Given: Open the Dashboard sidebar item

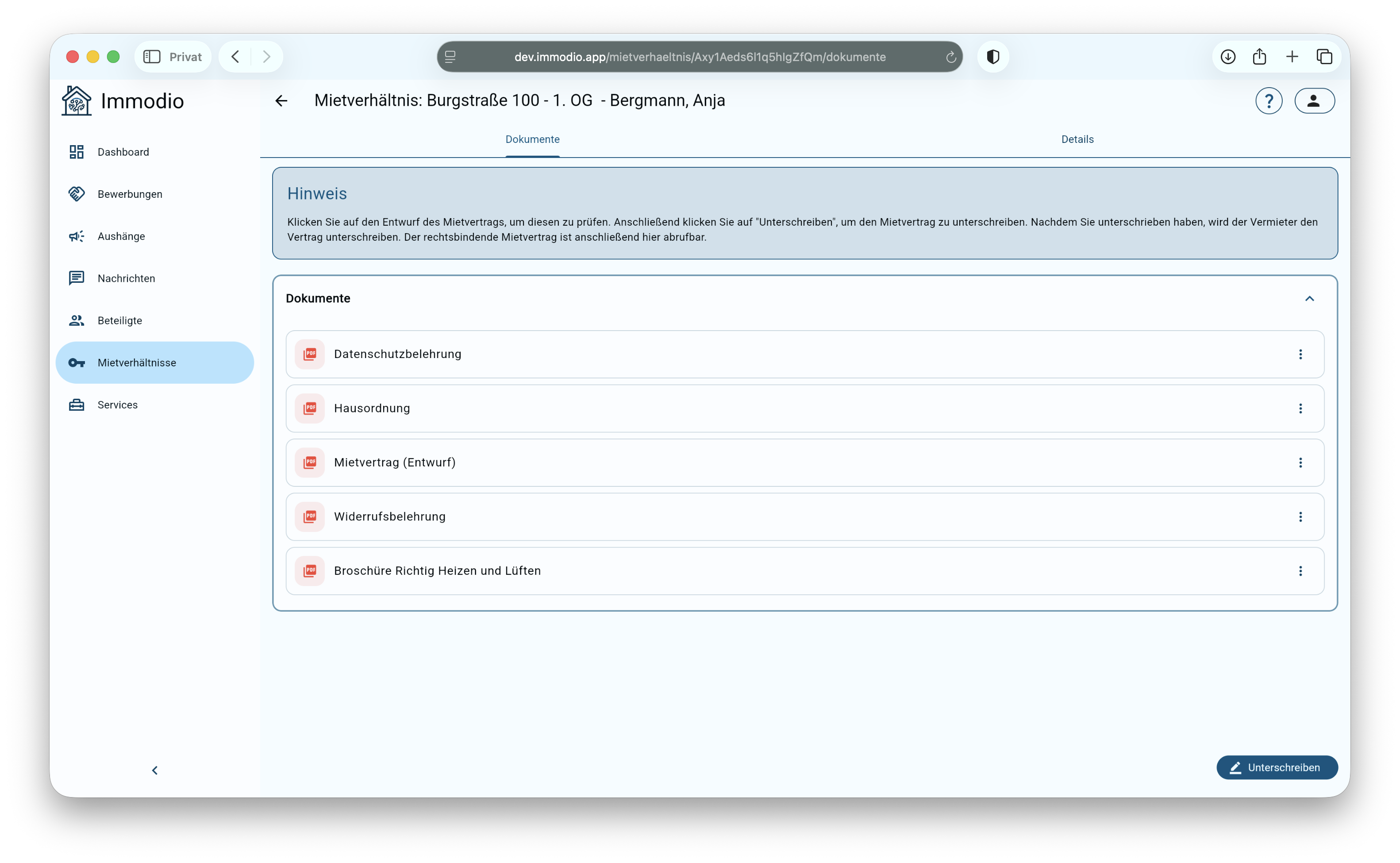Looking at the screenshot, I should [154, 152].
